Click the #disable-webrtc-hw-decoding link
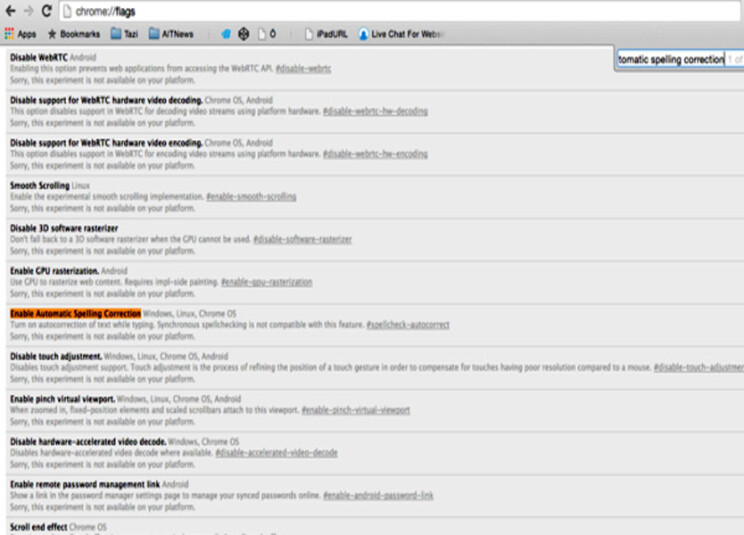744x535 pixels. click(375, 111)
